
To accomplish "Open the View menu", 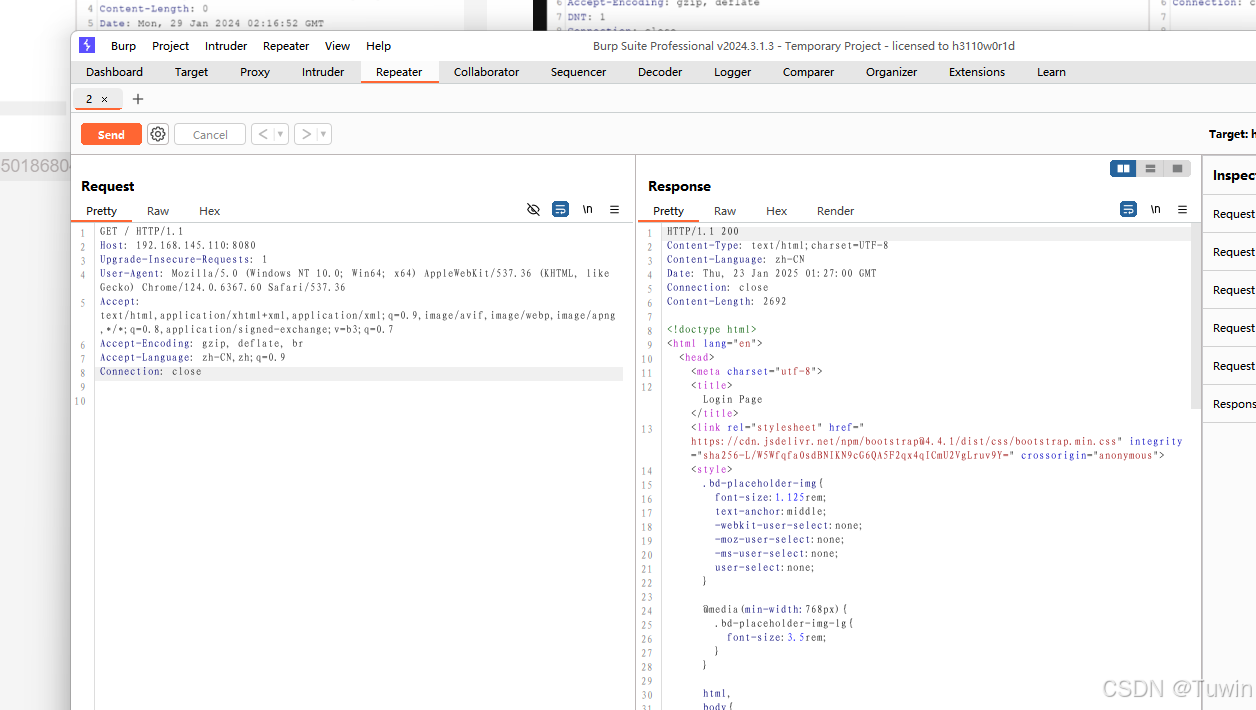I will (338, 46).
